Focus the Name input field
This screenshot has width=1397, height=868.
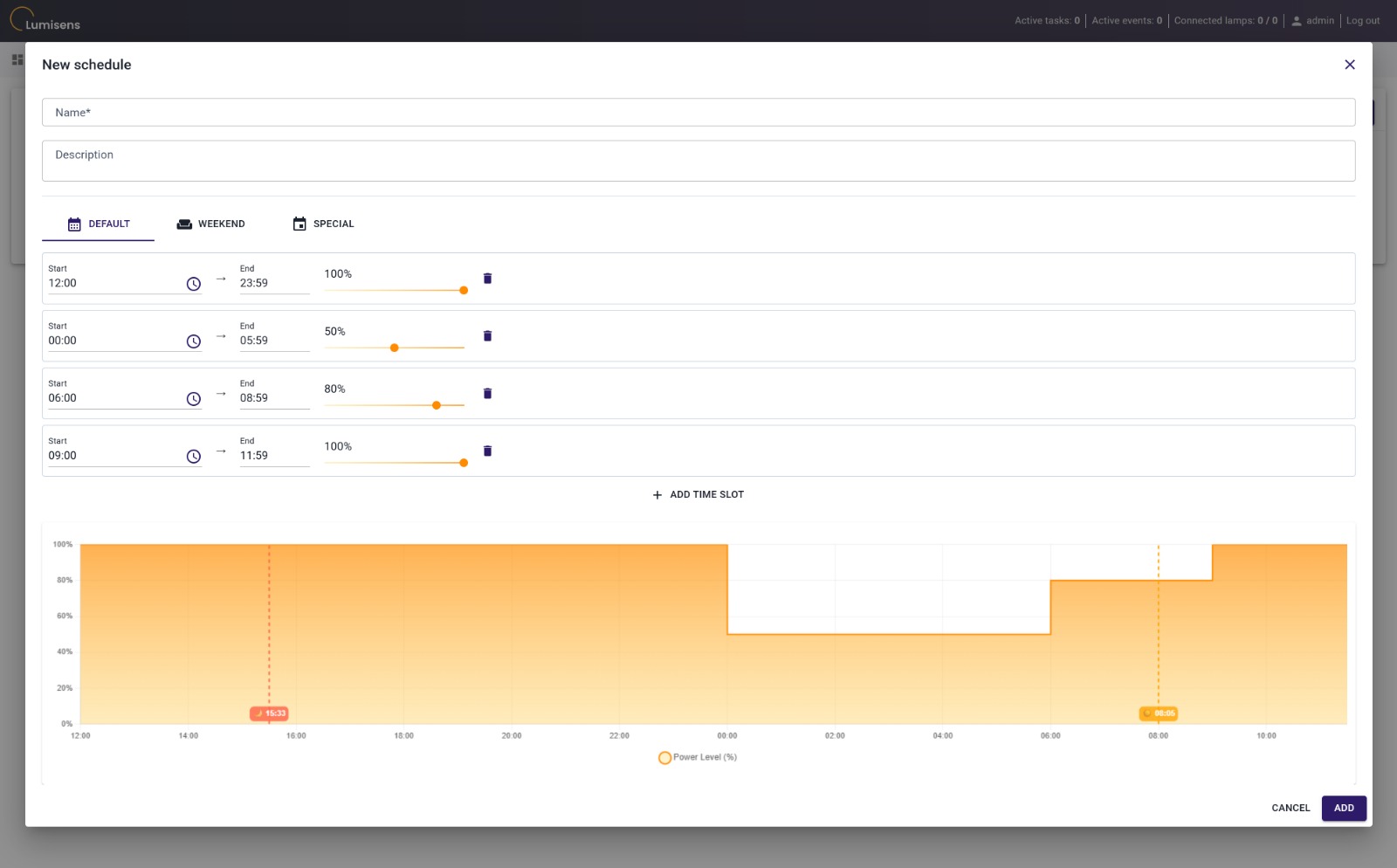tap(698, 113)
